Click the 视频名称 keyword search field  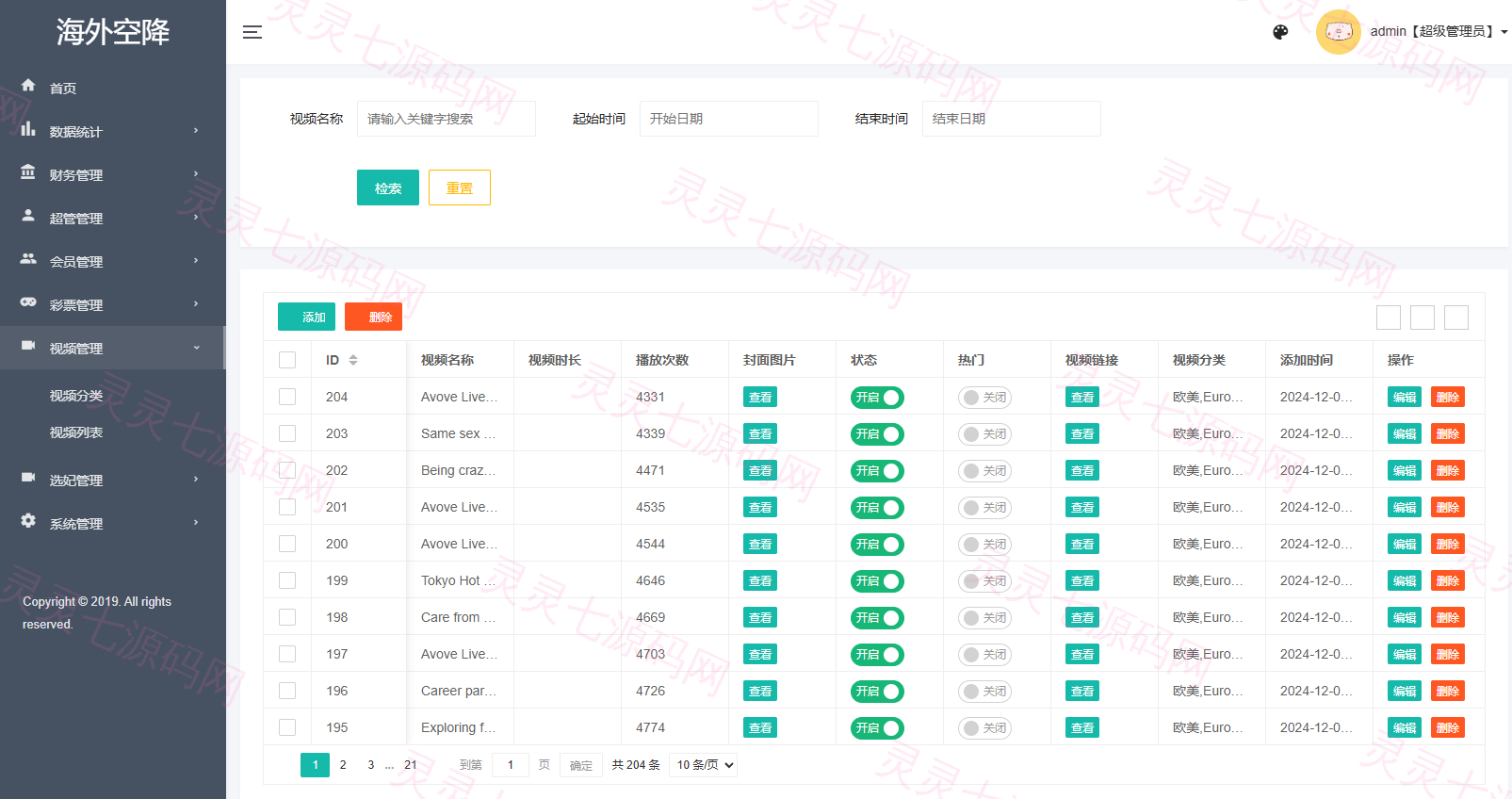tap(447, 119)
